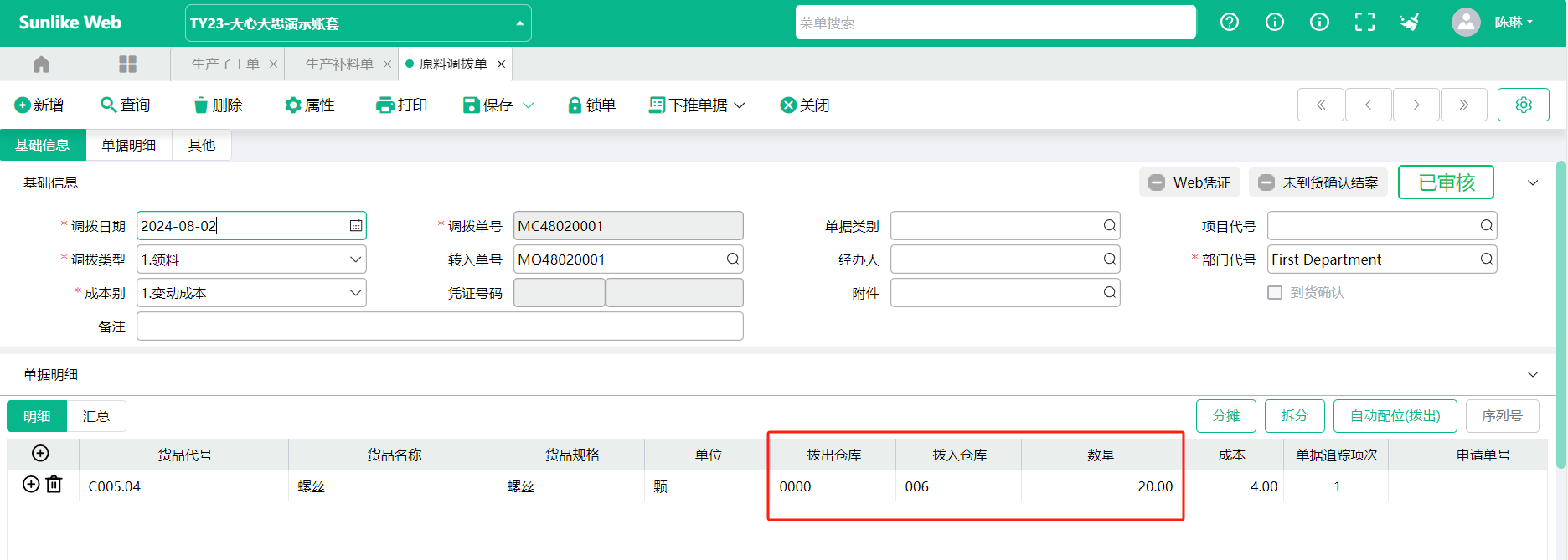This screenshot has height=560, width=1568.
Task: Toggle Web凭证 switch
Action: [1157, 182]
